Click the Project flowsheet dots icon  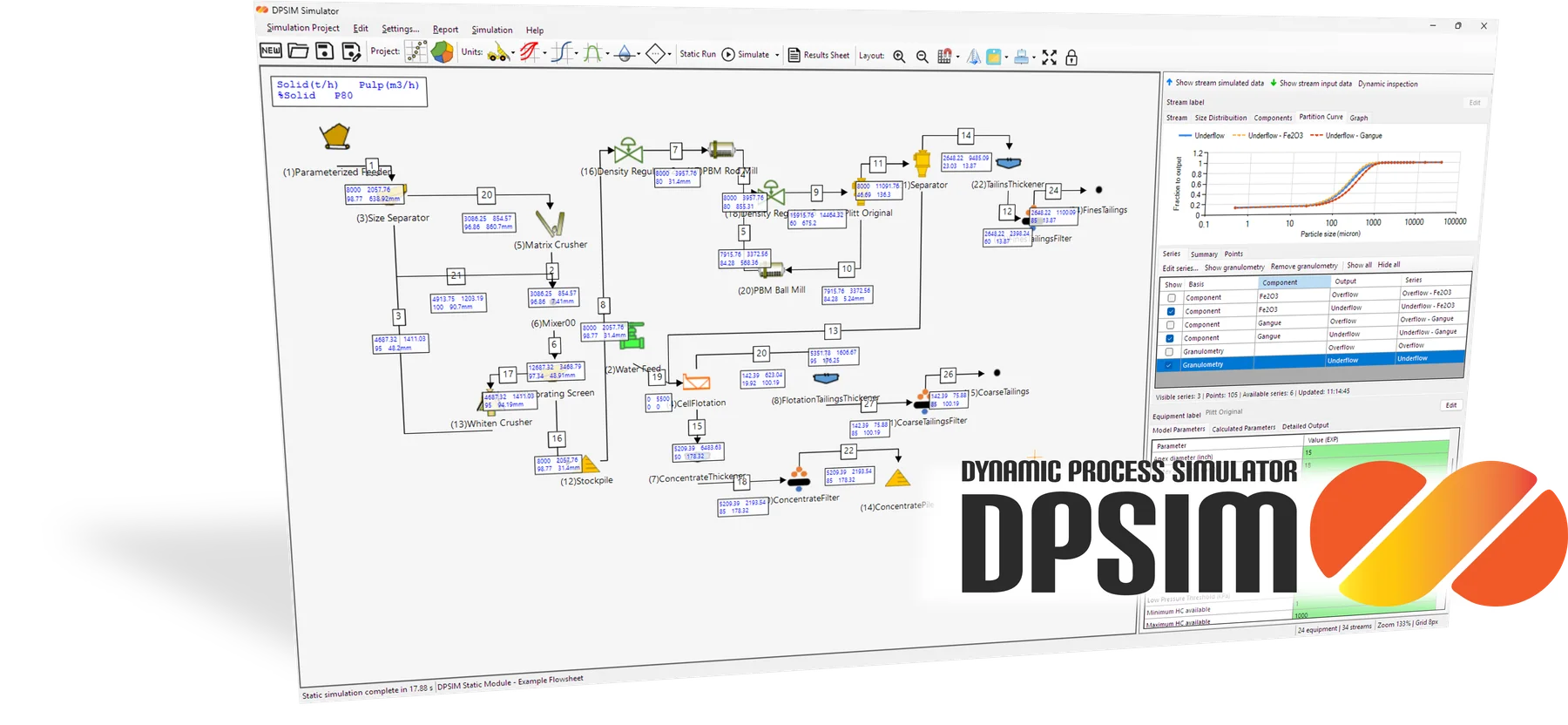tap(416, 52)
